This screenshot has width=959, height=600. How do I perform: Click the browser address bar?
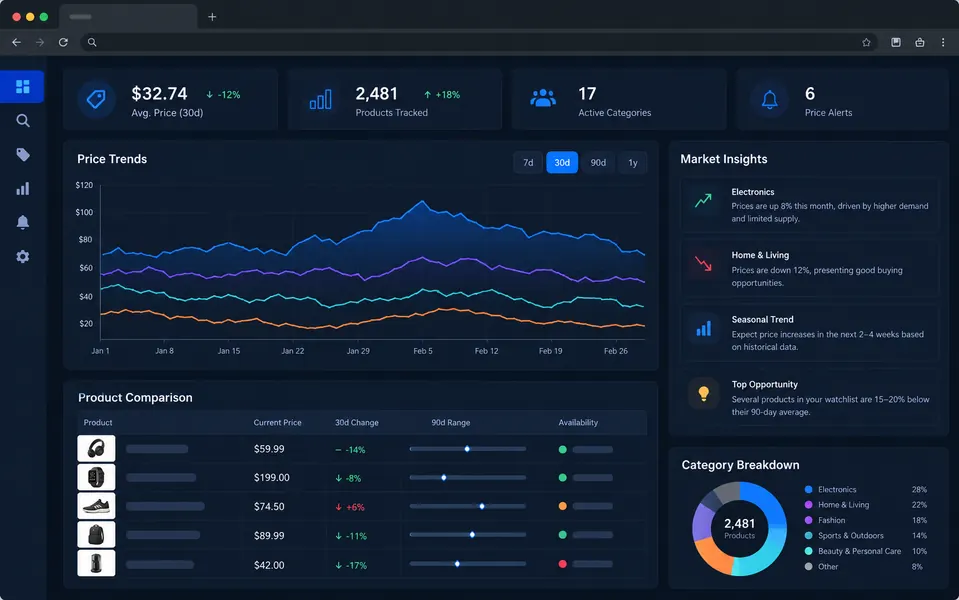[479, 42]
